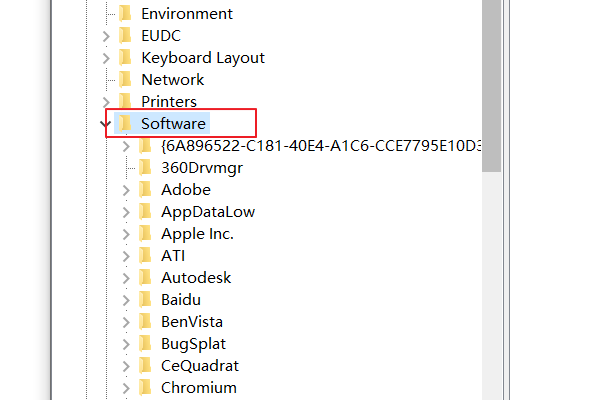Expand the Apple Inc. key
This screenshot has width=600, height=400.
coord(126,233)
